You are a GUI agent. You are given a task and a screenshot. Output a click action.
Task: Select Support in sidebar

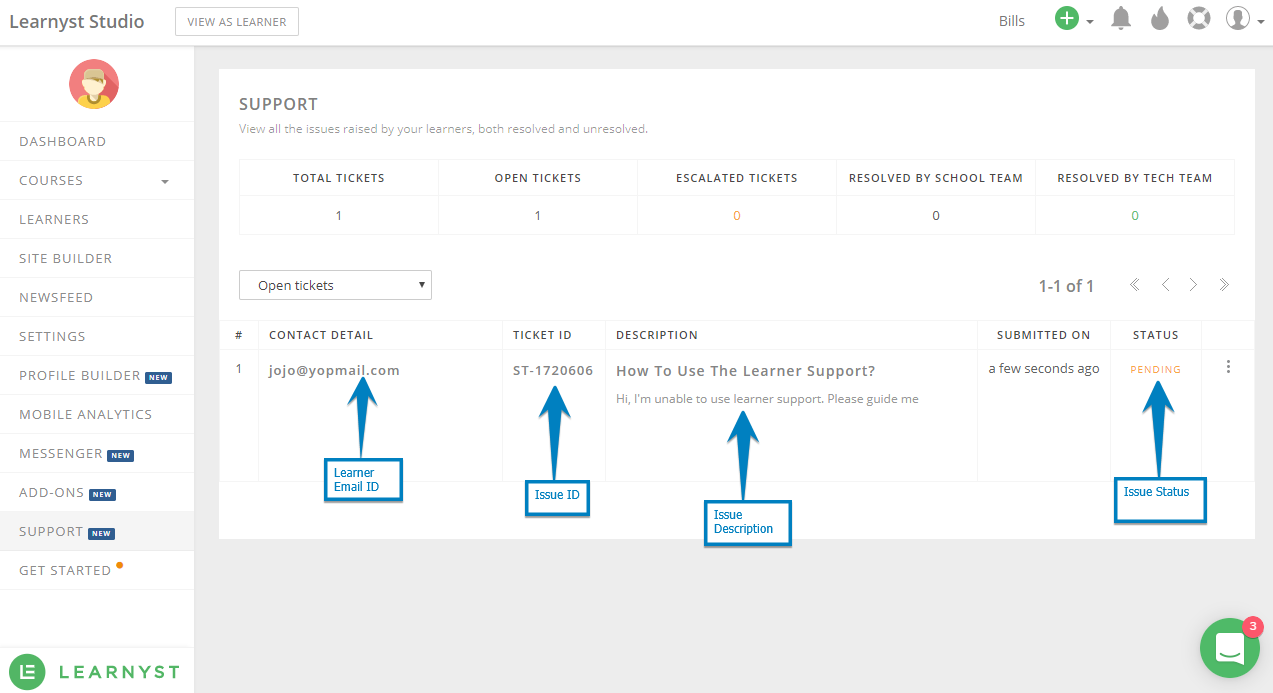(x=97, y=531)
